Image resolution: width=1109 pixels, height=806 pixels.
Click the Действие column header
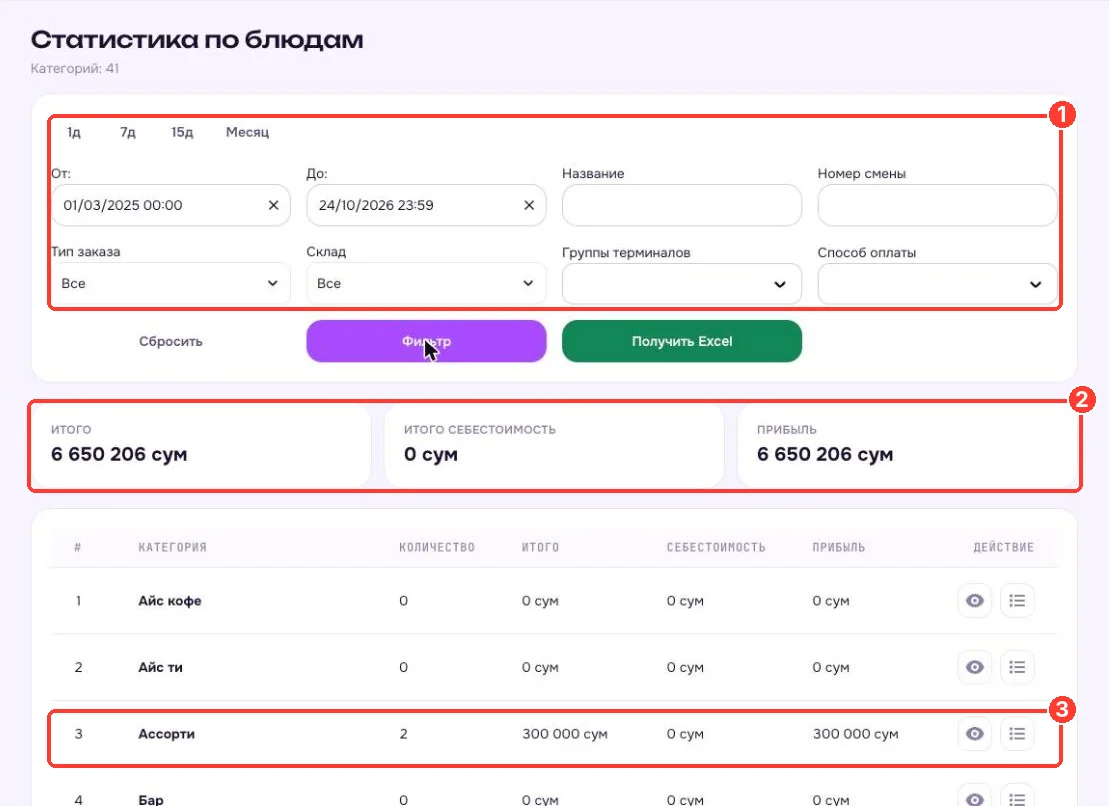(x=1004, y=547)
